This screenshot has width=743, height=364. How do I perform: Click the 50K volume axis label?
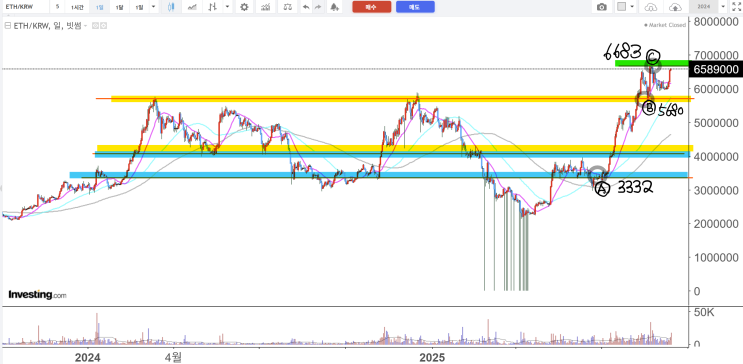tap(704, 313)
